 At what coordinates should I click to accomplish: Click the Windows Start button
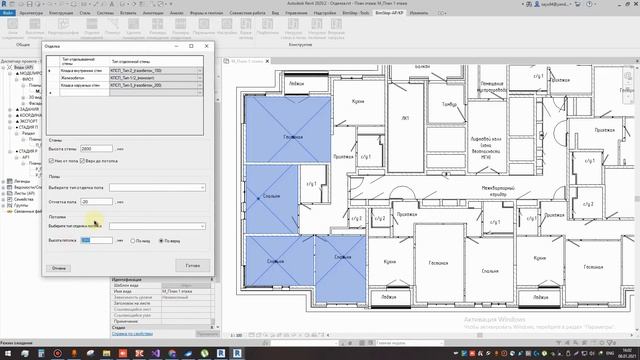pyautogui.click(x=8, y=353)
